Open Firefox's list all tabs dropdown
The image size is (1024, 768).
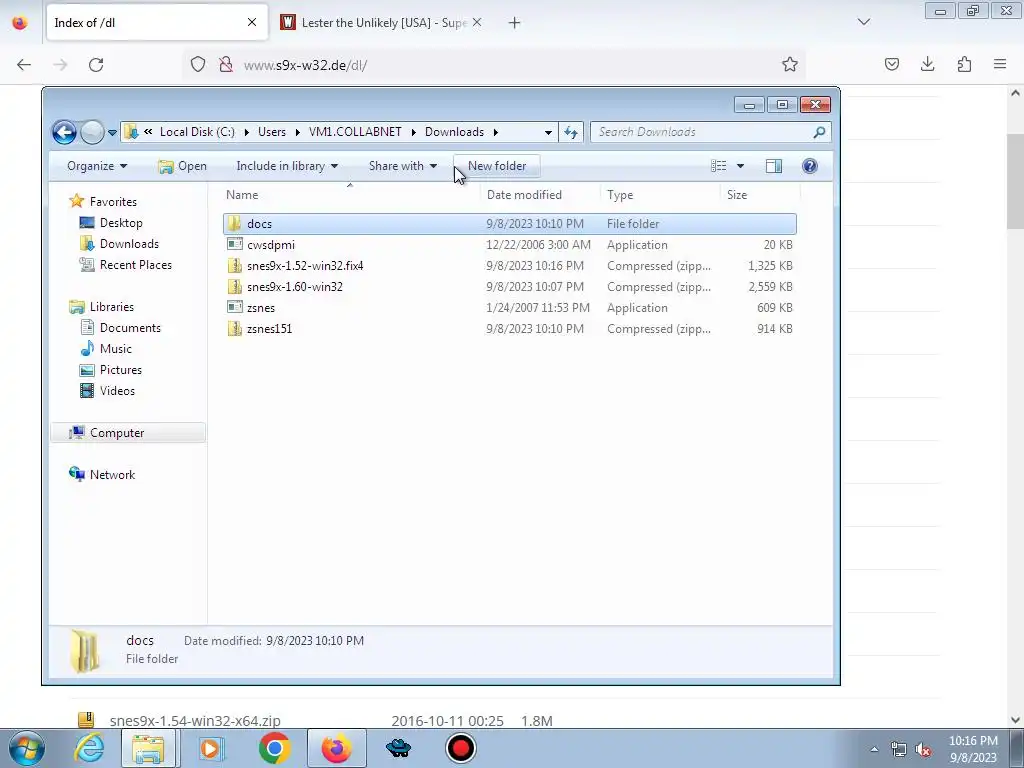click(x=863, y=22)
